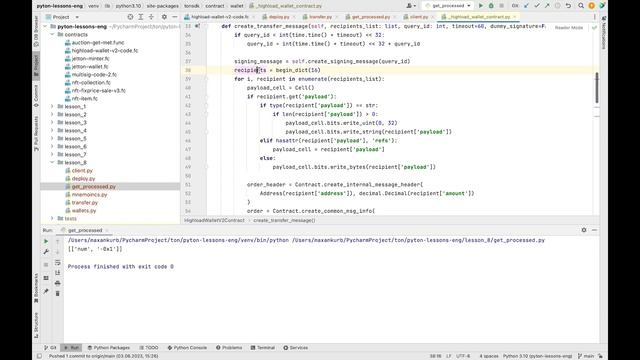Toggle scroll to end in Run console
640x360 pixels.
[58, 273]
